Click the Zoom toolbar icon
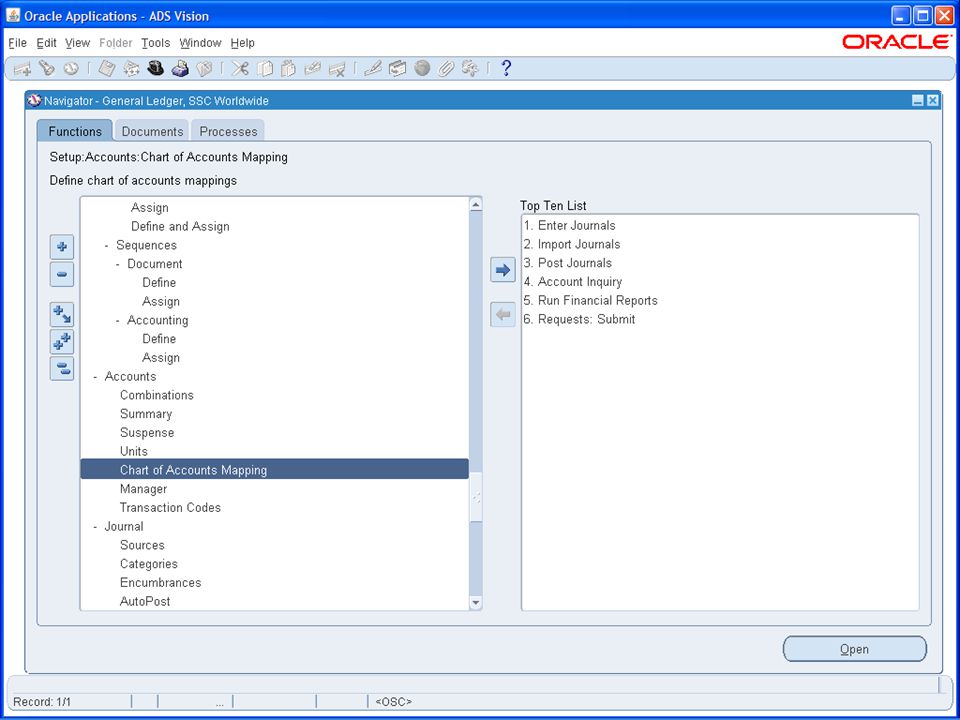The width and height of the screenshot is (960, 720). tap(397, 69)
